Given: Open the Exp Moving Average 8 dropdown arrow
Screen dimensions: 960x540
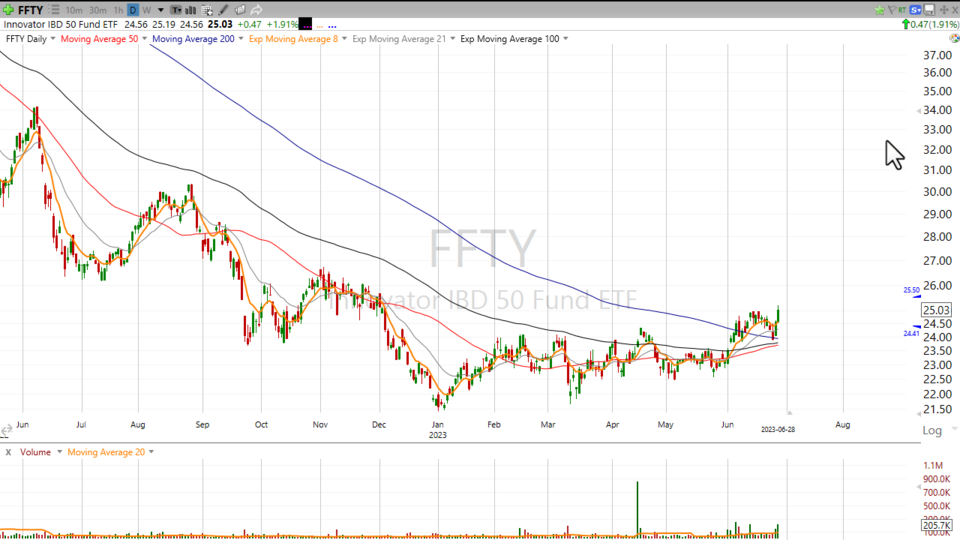Looking at the screenshot, I should 344,39.
